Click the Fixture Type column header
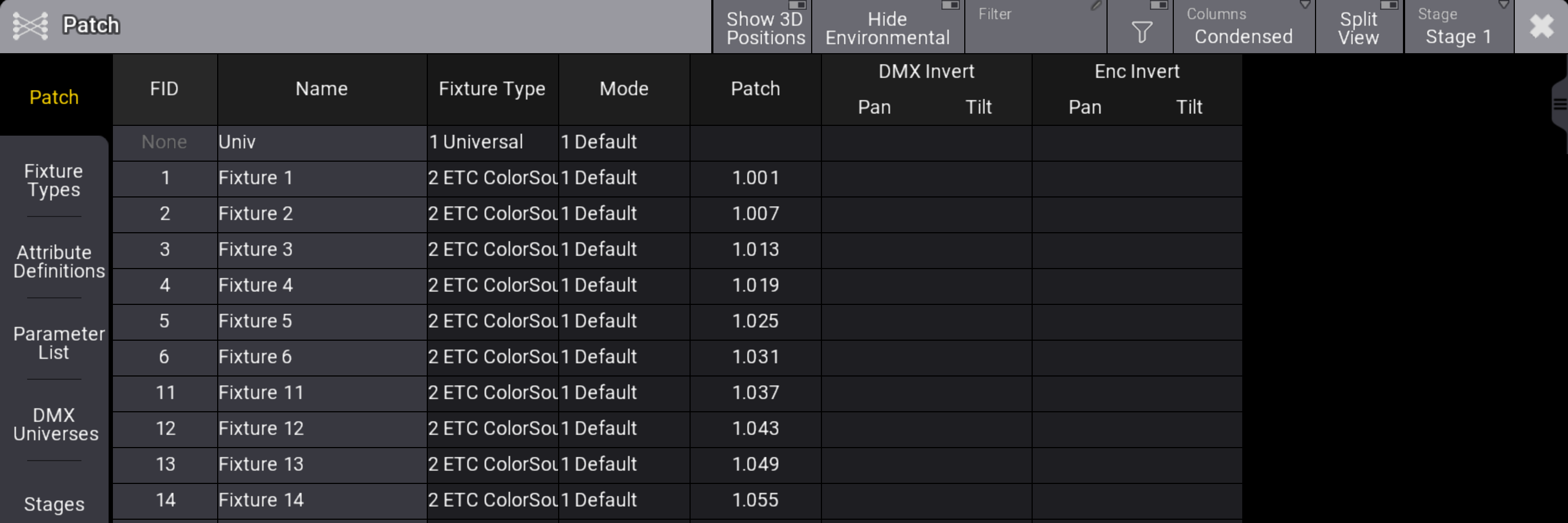 point(492,89)
